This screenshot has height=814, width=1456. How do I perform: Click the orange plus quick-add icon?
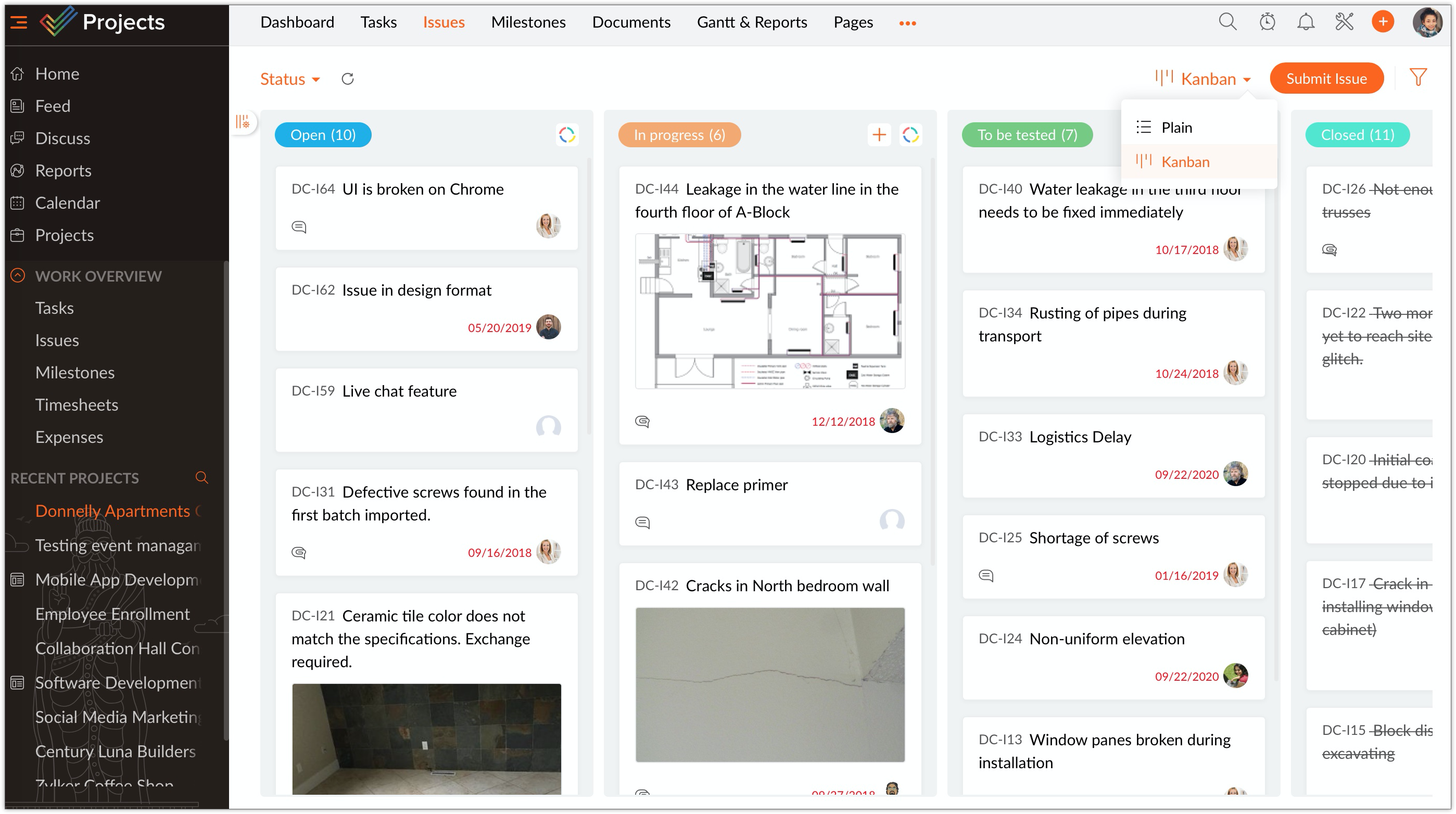[x=1383, y=22]
